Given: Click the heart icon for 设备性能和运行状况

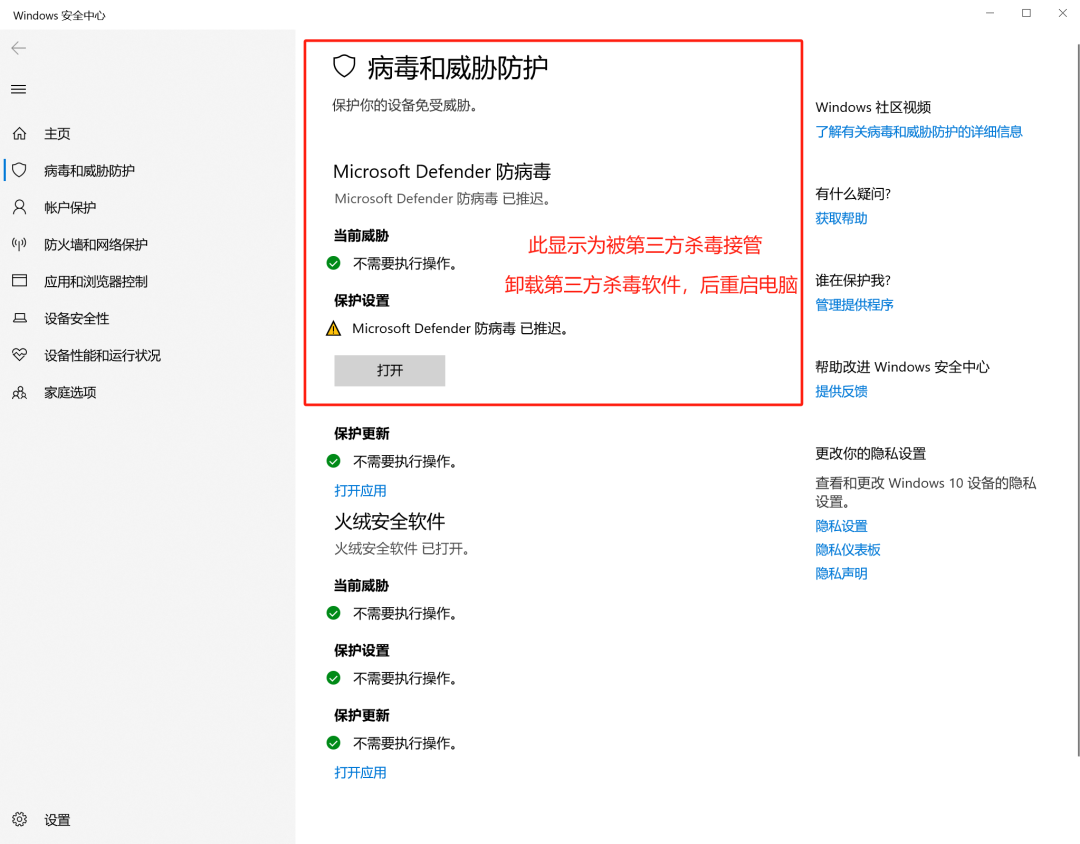Looking at the screenshot, I should coord(19,355).
